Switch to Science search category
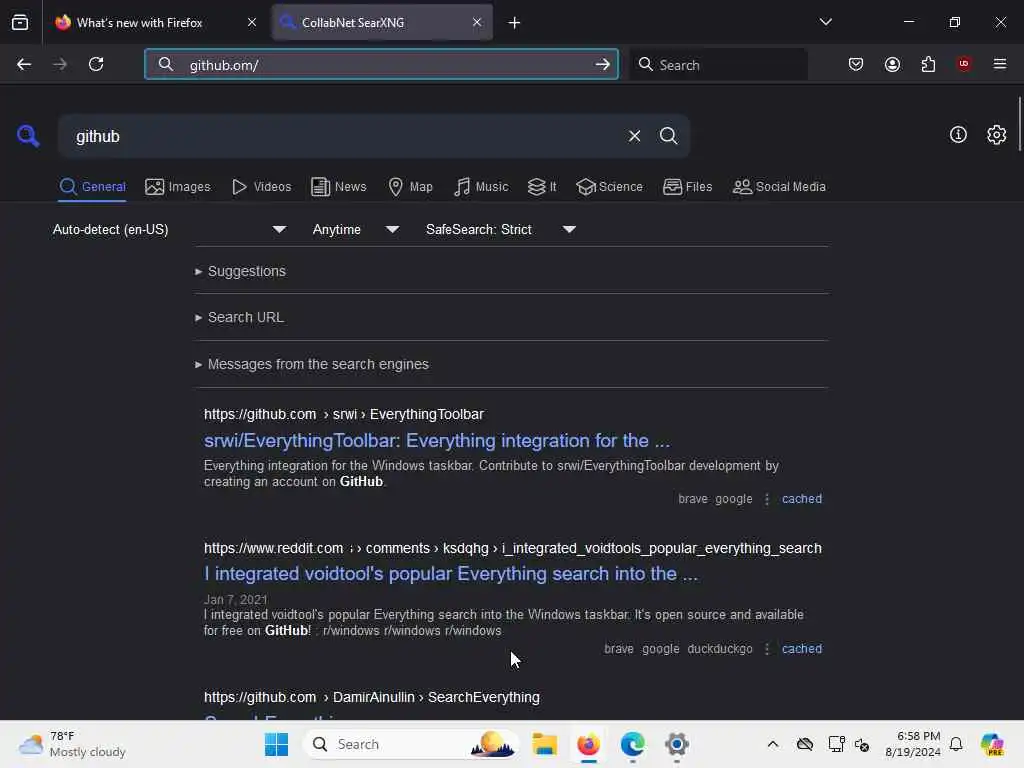The image size is (1024, 768). click(x=609, y=187)
